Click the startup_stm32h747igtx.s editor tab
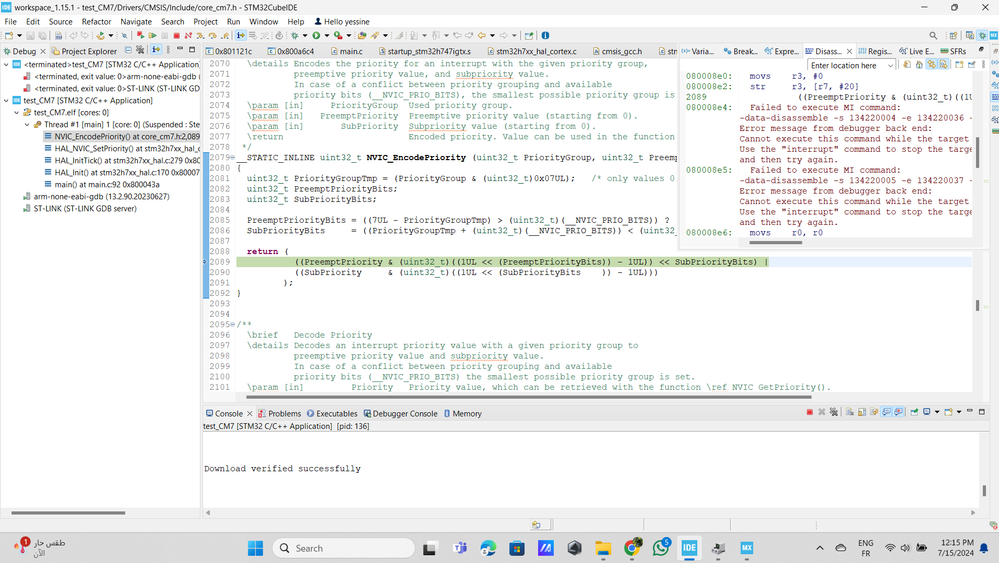This screenshot has width=999, height=563. pos(424,51)
